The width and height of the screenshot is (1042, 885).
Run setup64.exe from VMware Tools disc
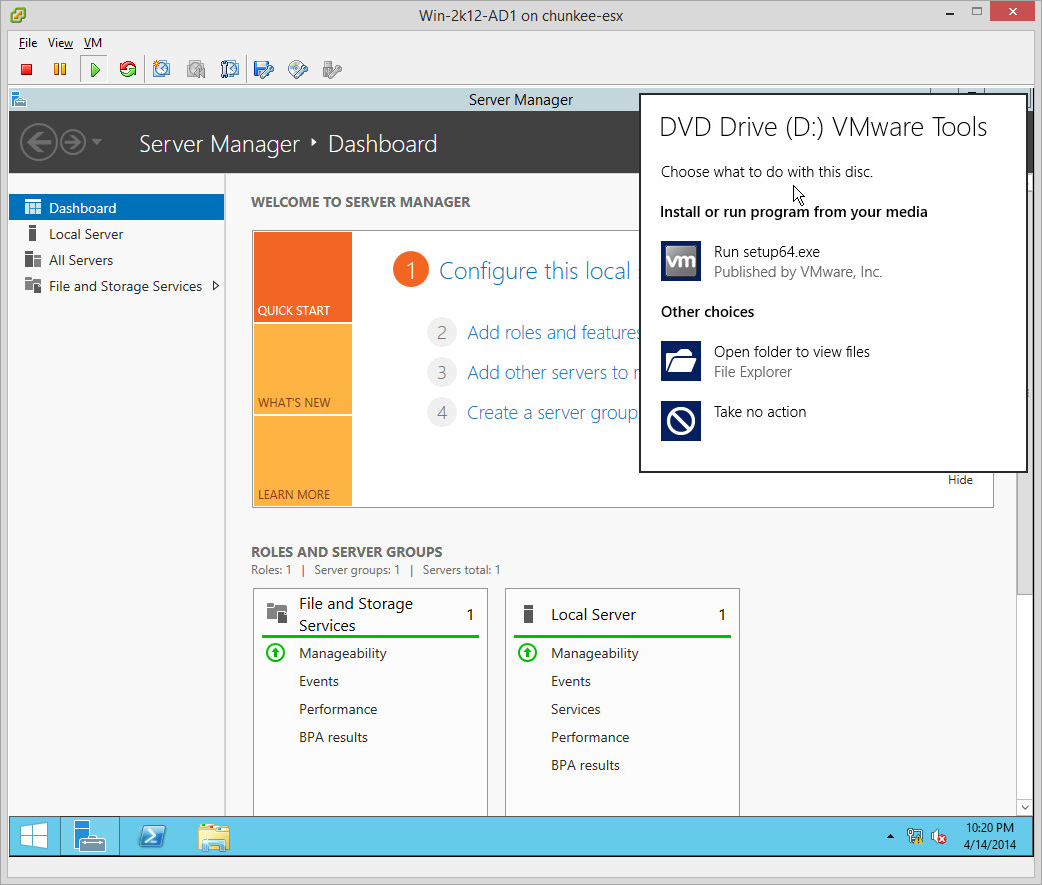pyautogui.click(x=767, y=261)
